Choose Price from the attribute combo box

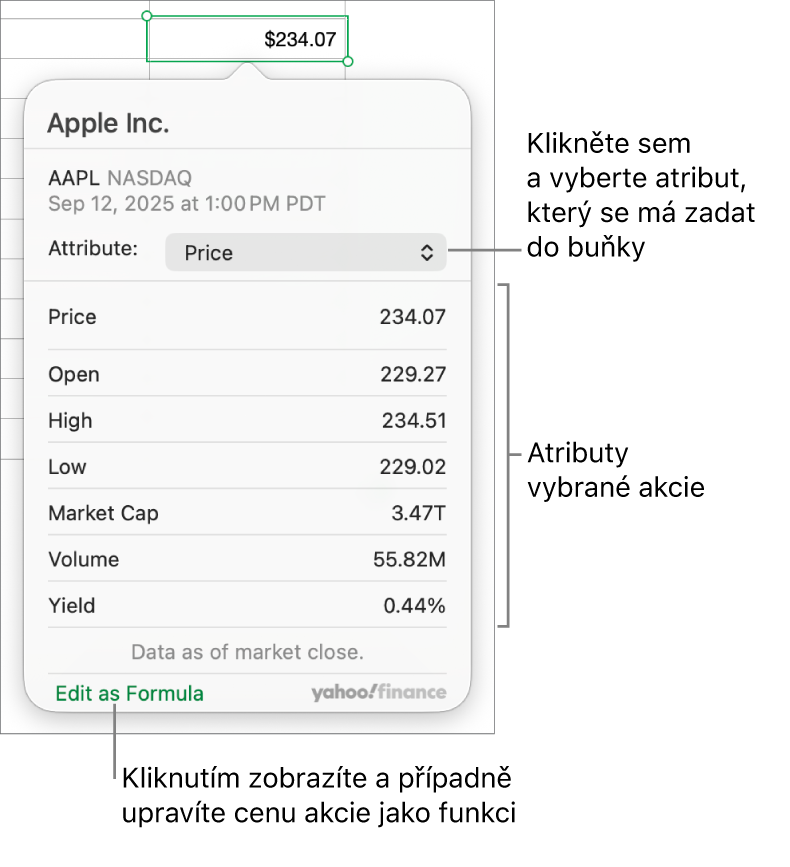coord(305,252)
